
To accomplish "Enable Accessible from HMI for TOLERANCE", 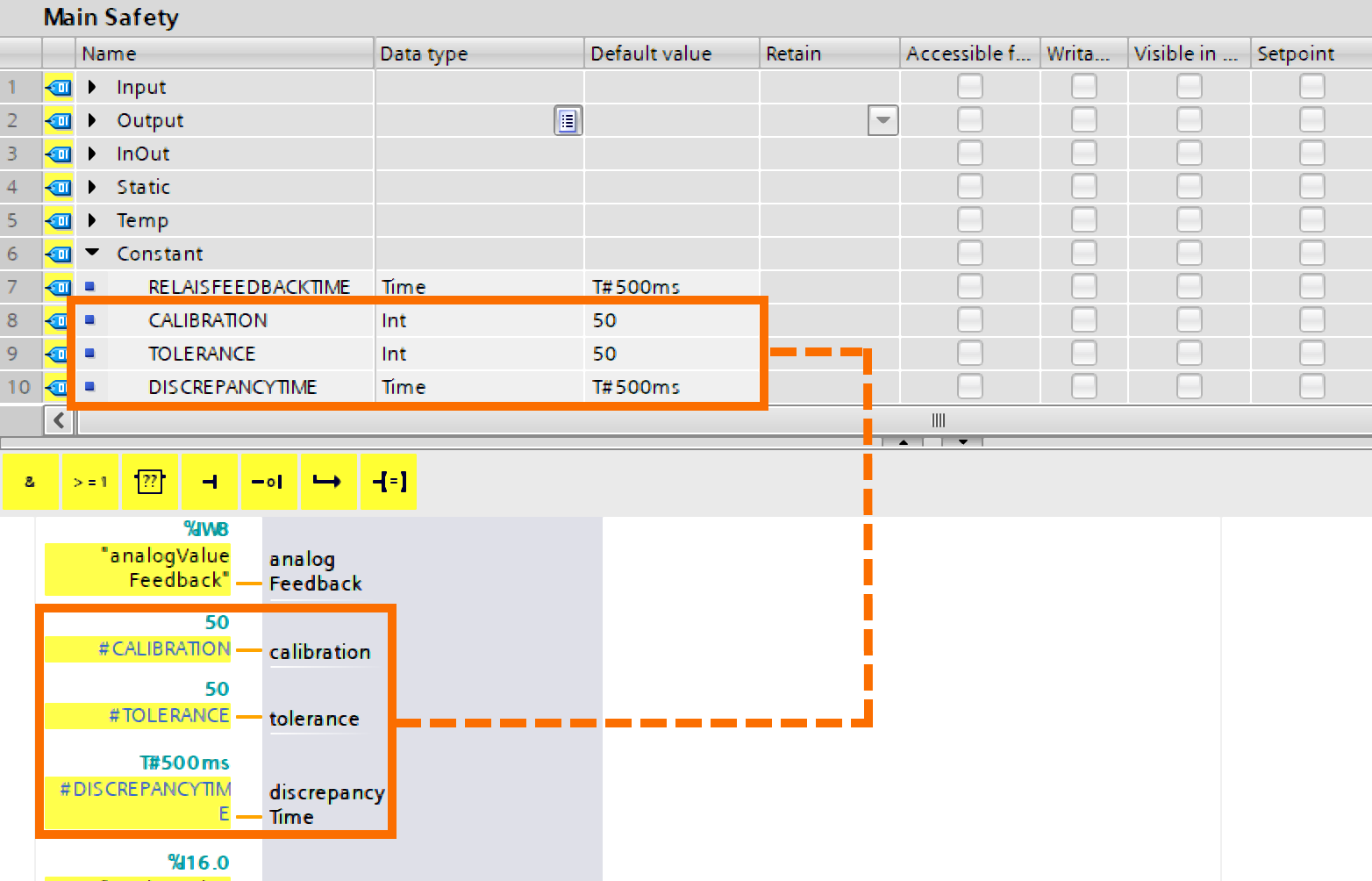I will (x=969, y=353).
